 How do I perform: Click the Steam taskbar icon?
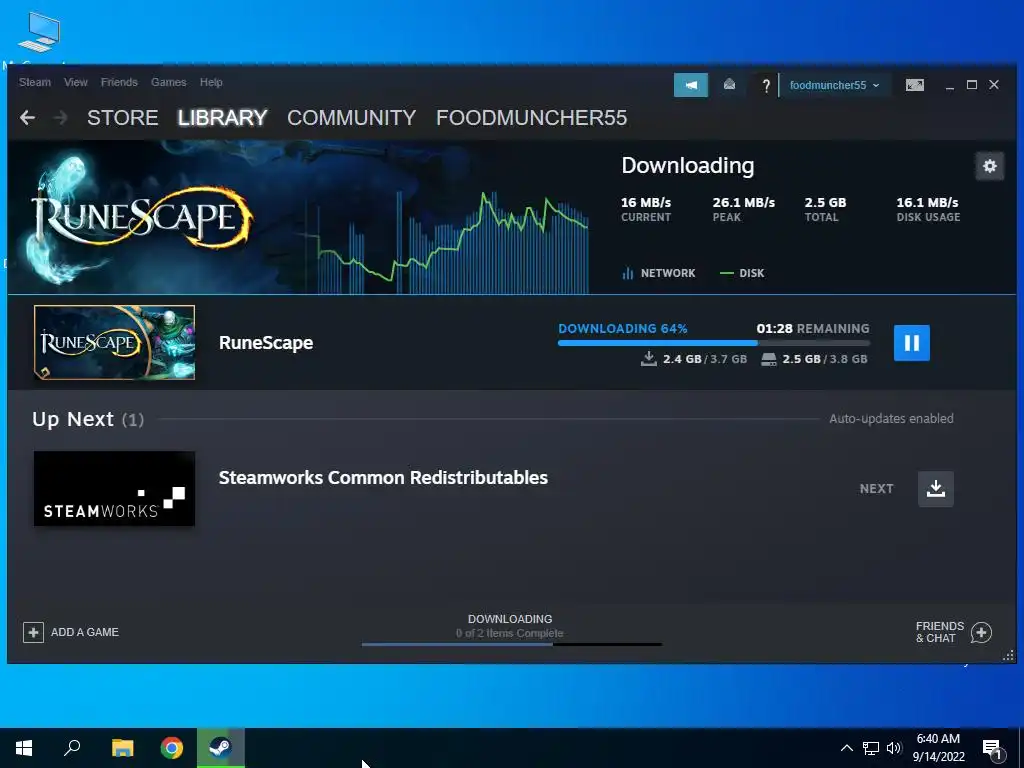pos(221,748)
